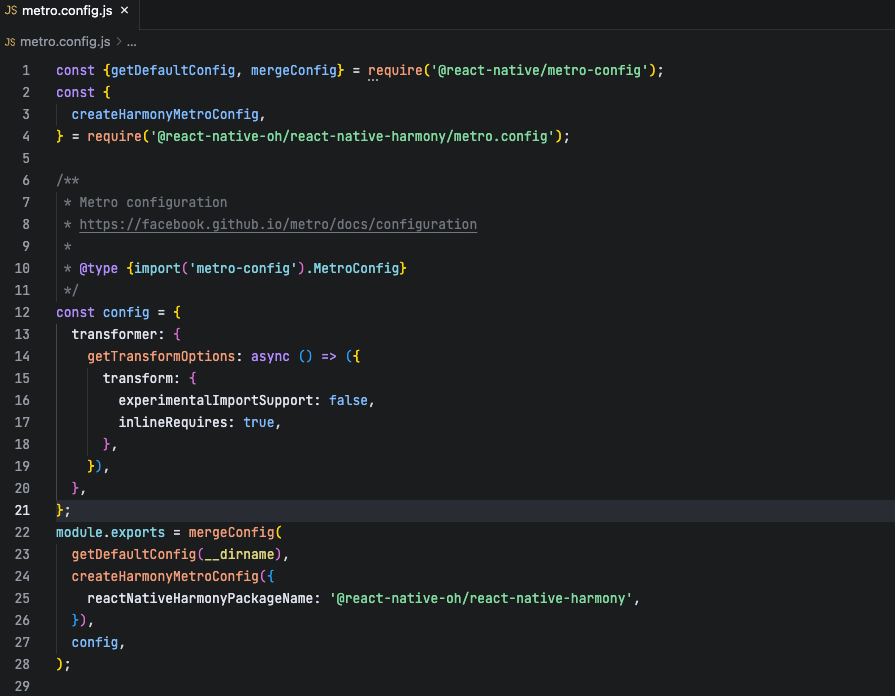Click '__dirname' argument on line 23
Screen dimensions: 895x696
tap(239, 554)
